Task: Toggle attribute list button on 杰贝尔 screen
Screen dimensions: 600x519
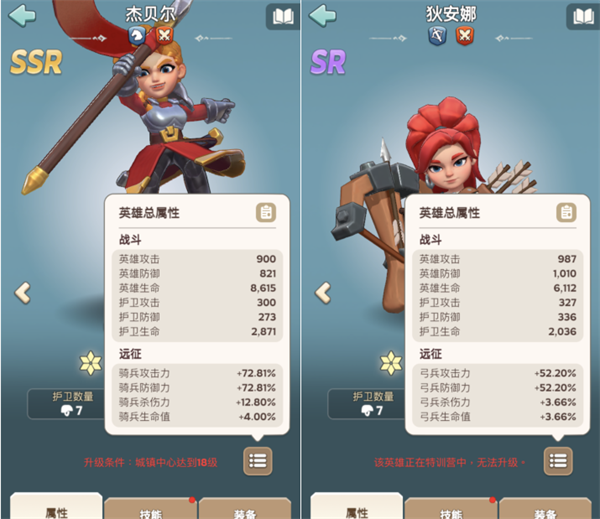Action: pyautogui.click(x=258, y=461)
